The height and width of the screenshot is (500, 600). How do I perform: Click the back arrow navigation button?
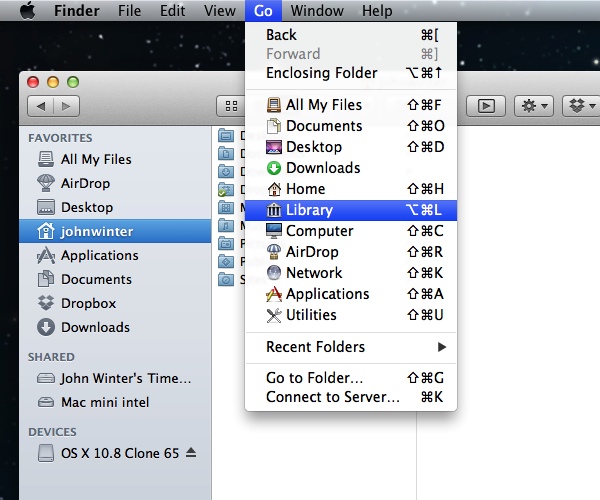point(41,106)
